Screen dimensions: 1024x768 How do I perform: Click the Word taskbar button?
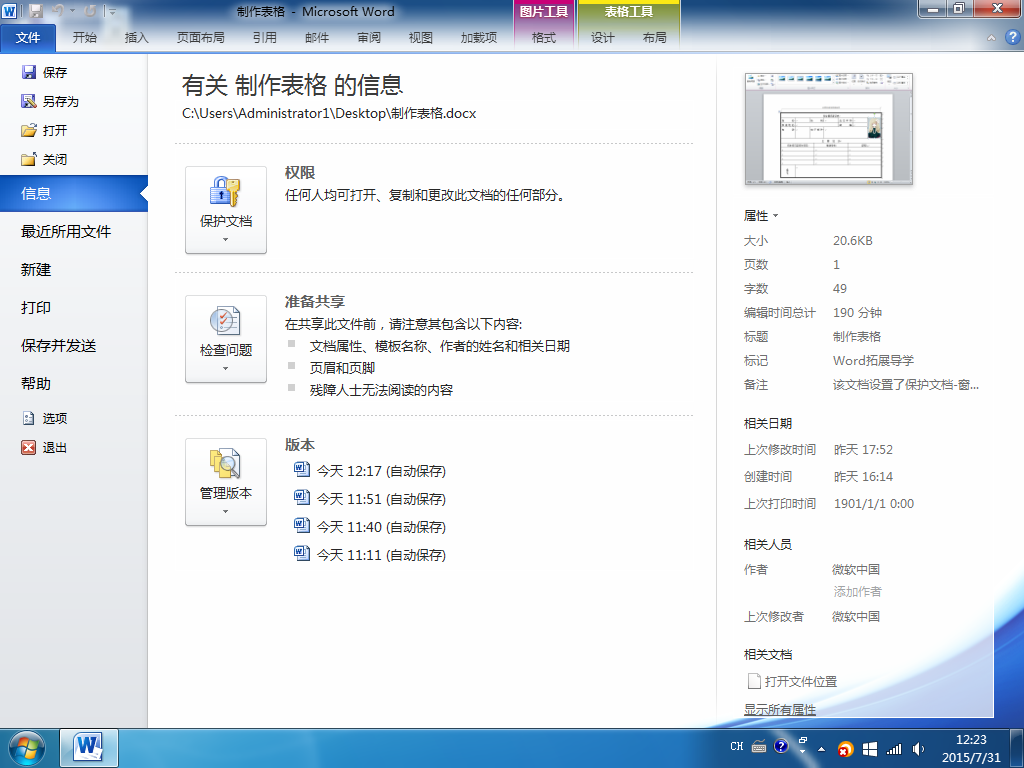(89, 748)
